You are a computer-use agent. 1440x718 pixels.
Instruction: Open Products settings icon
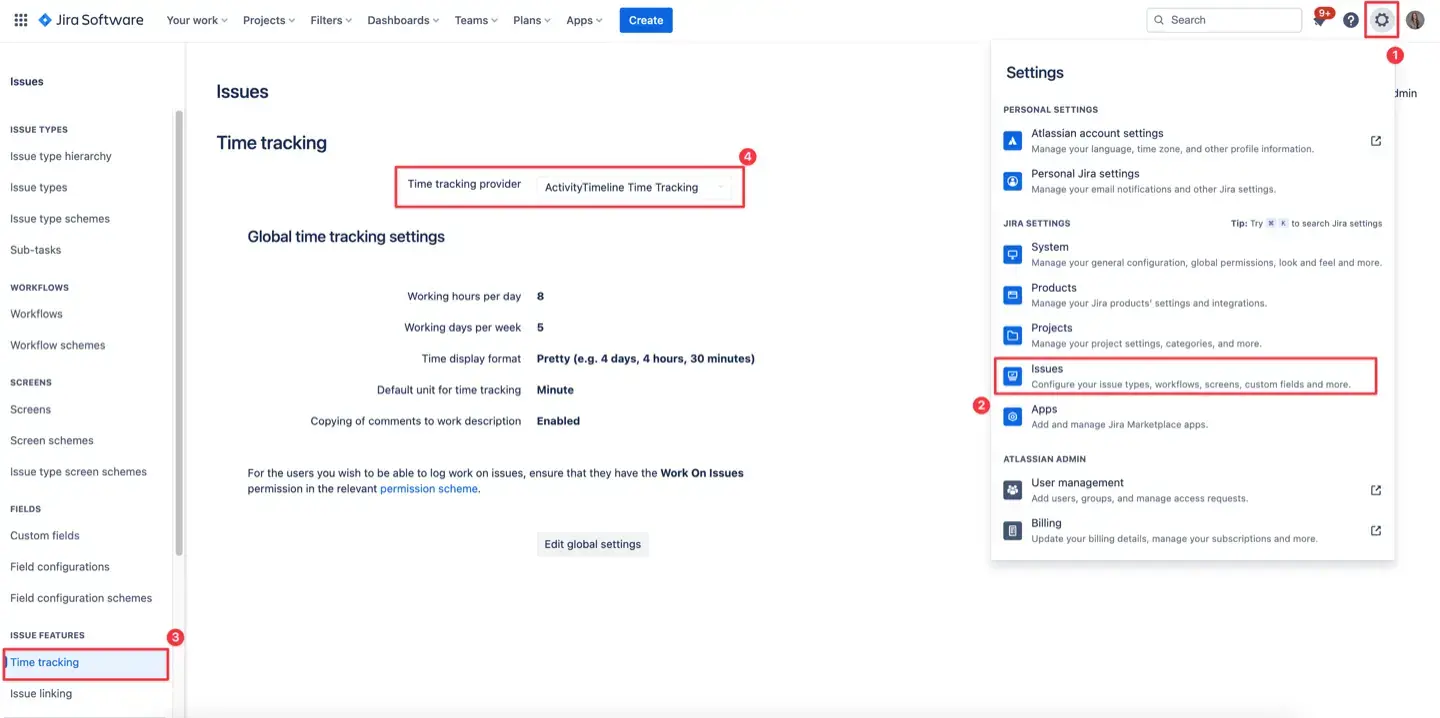(1012, 294)
